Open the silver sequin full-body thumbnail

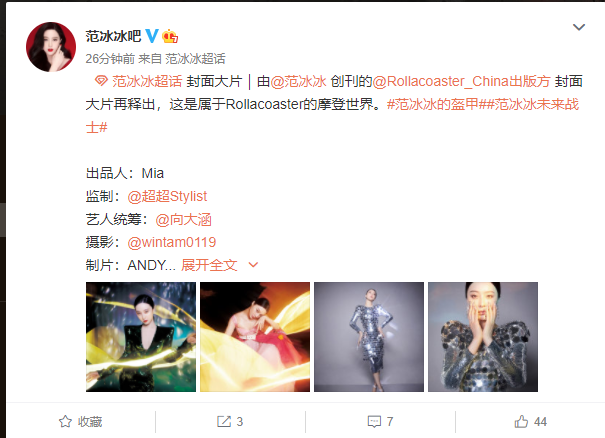click(x=369, y=337)
